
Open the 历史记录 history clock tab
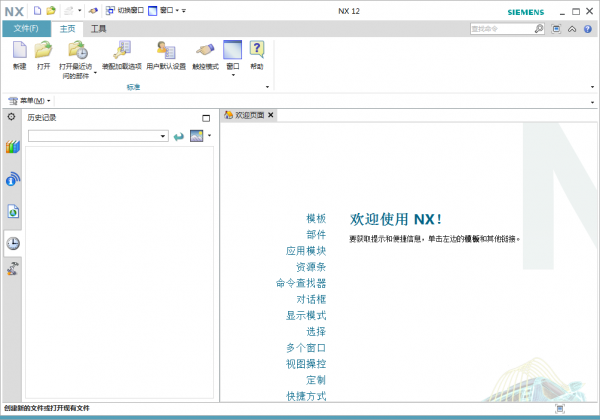pyautogui.click(x=13, y=243)
